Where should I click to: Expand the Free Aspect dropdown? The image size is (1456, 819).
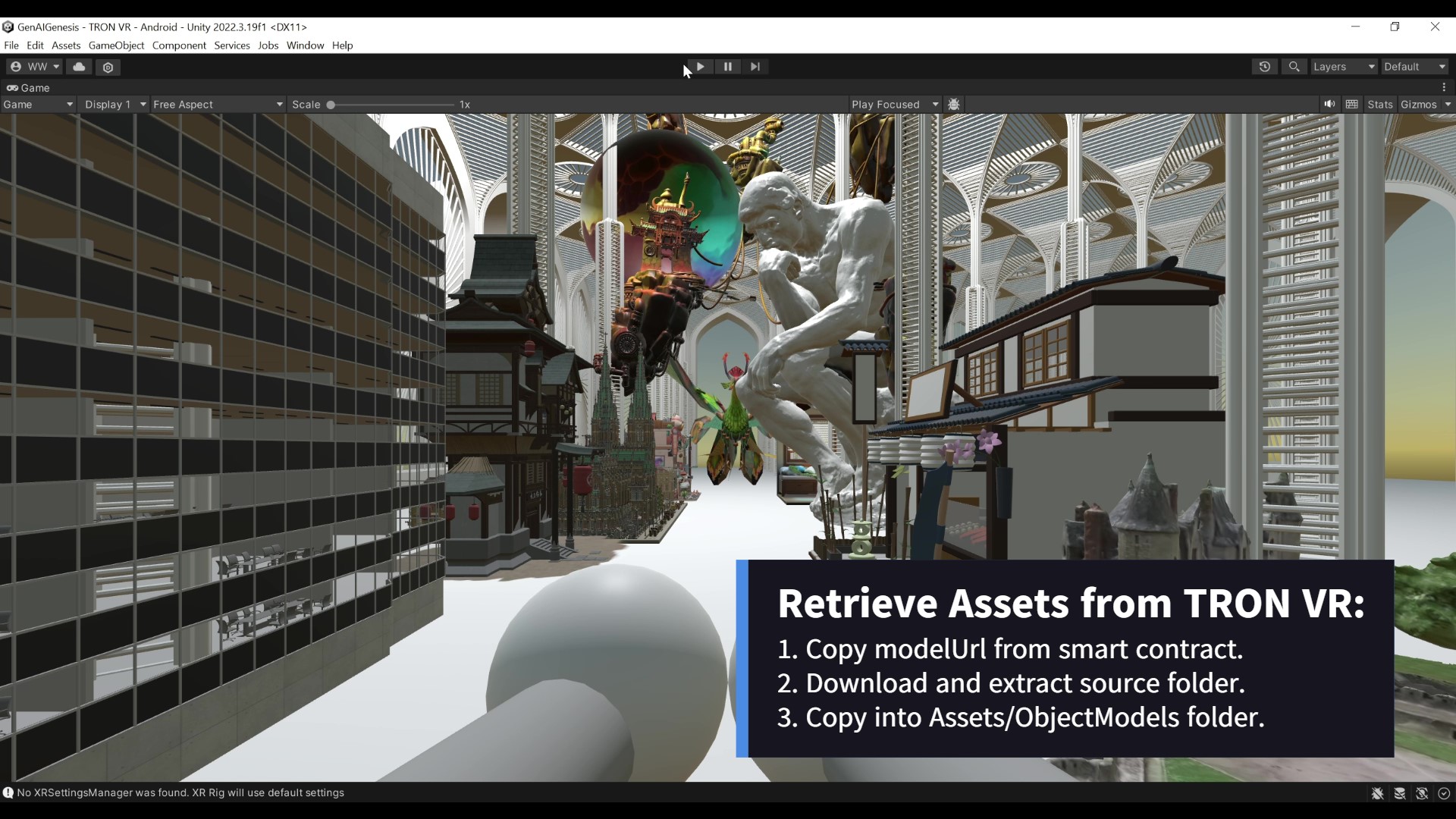[x=218, y=105]
